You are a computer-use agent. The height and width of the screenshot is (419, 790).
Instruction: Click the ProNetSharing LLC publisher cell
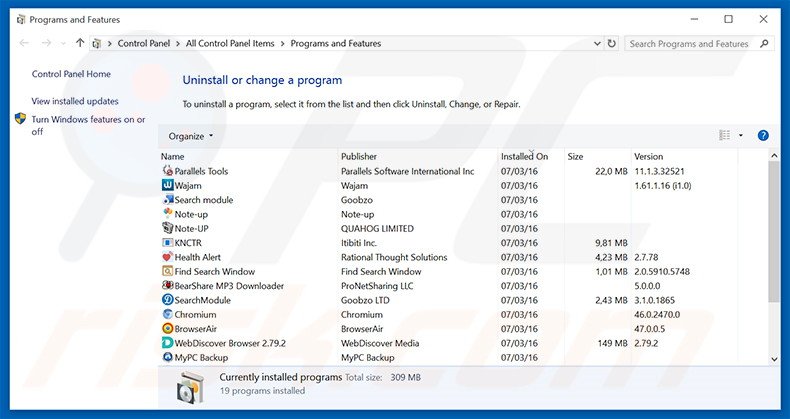377,286
